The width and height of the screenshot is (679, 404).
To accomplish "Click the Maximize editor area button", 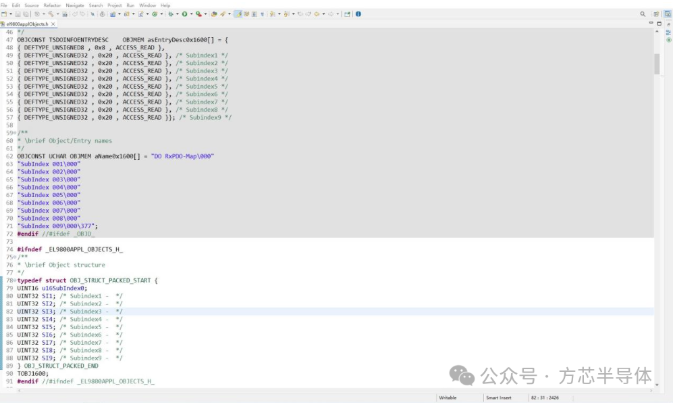I will [x=659, y=23].
